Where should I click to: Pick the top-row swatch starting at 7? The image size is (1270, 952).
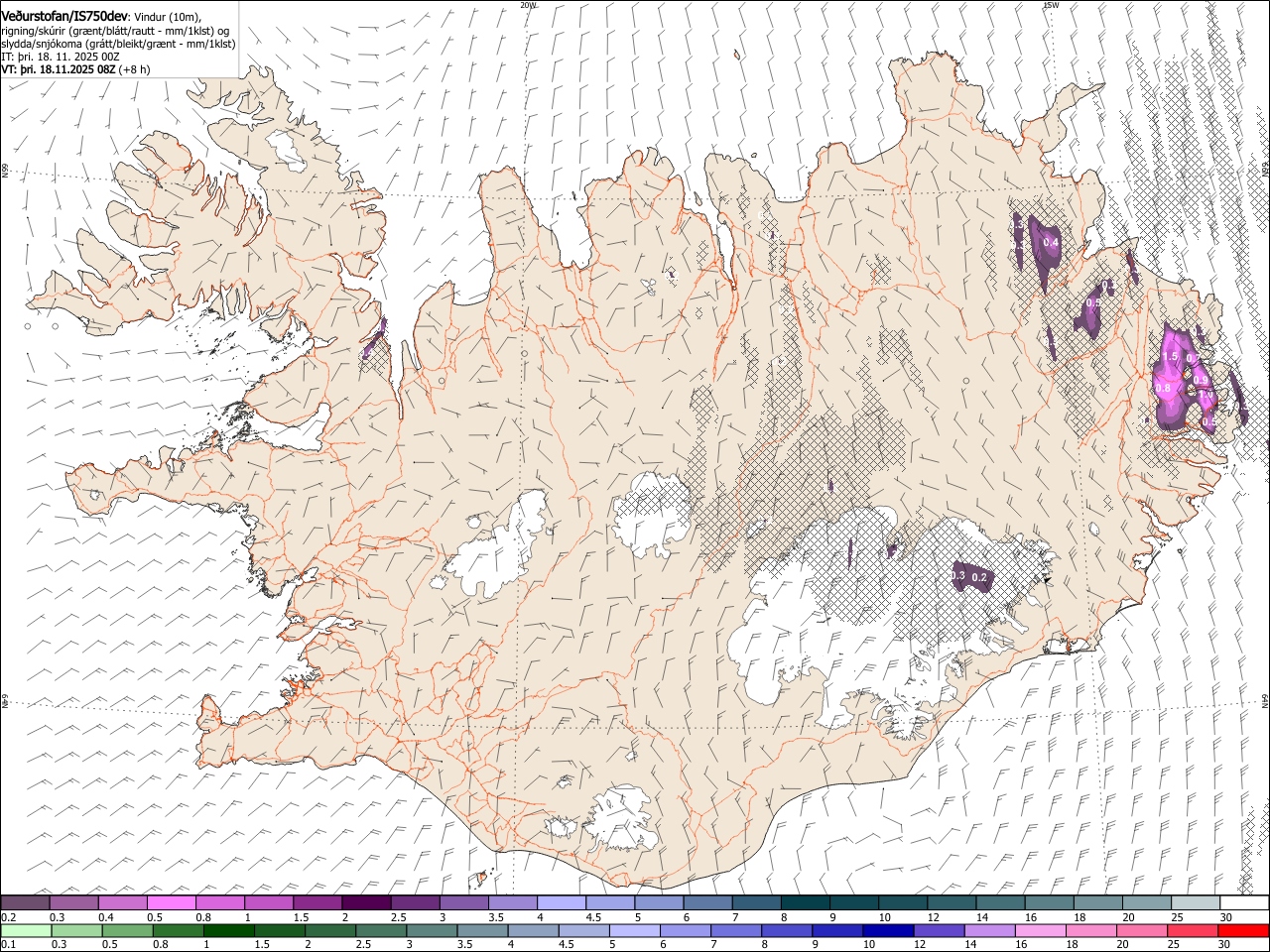click(757, 902)
